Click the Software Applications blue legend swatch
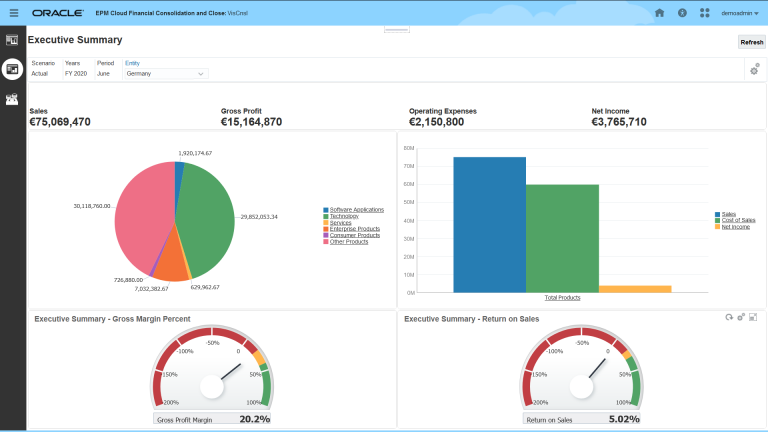 pos(326,210)
